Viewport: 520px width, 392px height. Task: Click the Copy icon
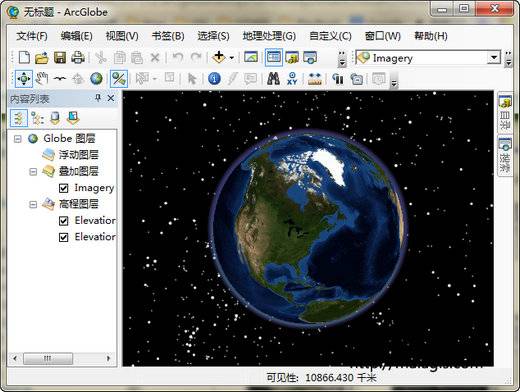click(119, 58)
